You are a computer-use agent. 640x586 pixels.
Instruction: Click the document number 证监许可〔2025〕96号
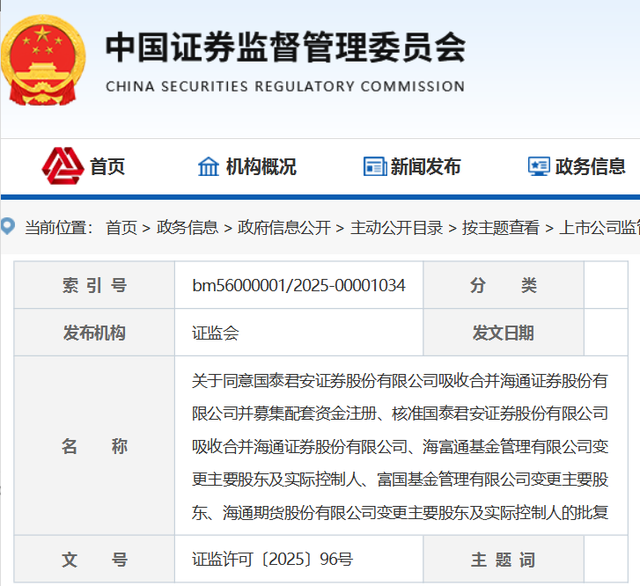click(273, 559)
